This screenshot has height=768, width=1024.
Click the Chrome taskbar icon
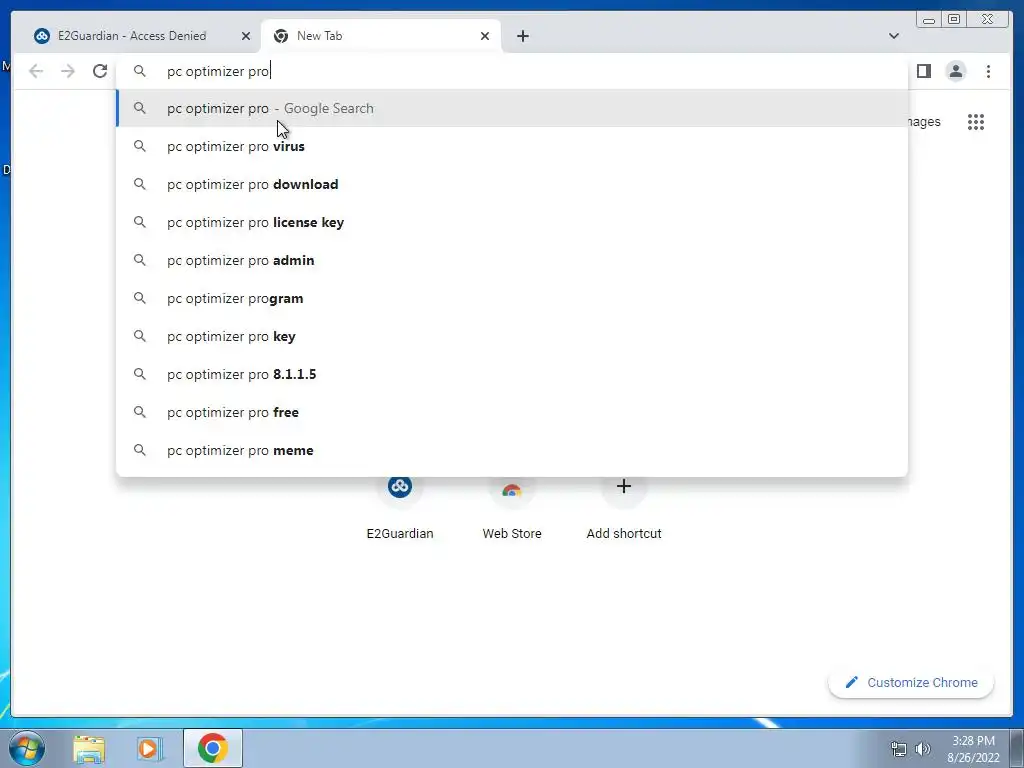coord(213,748)
